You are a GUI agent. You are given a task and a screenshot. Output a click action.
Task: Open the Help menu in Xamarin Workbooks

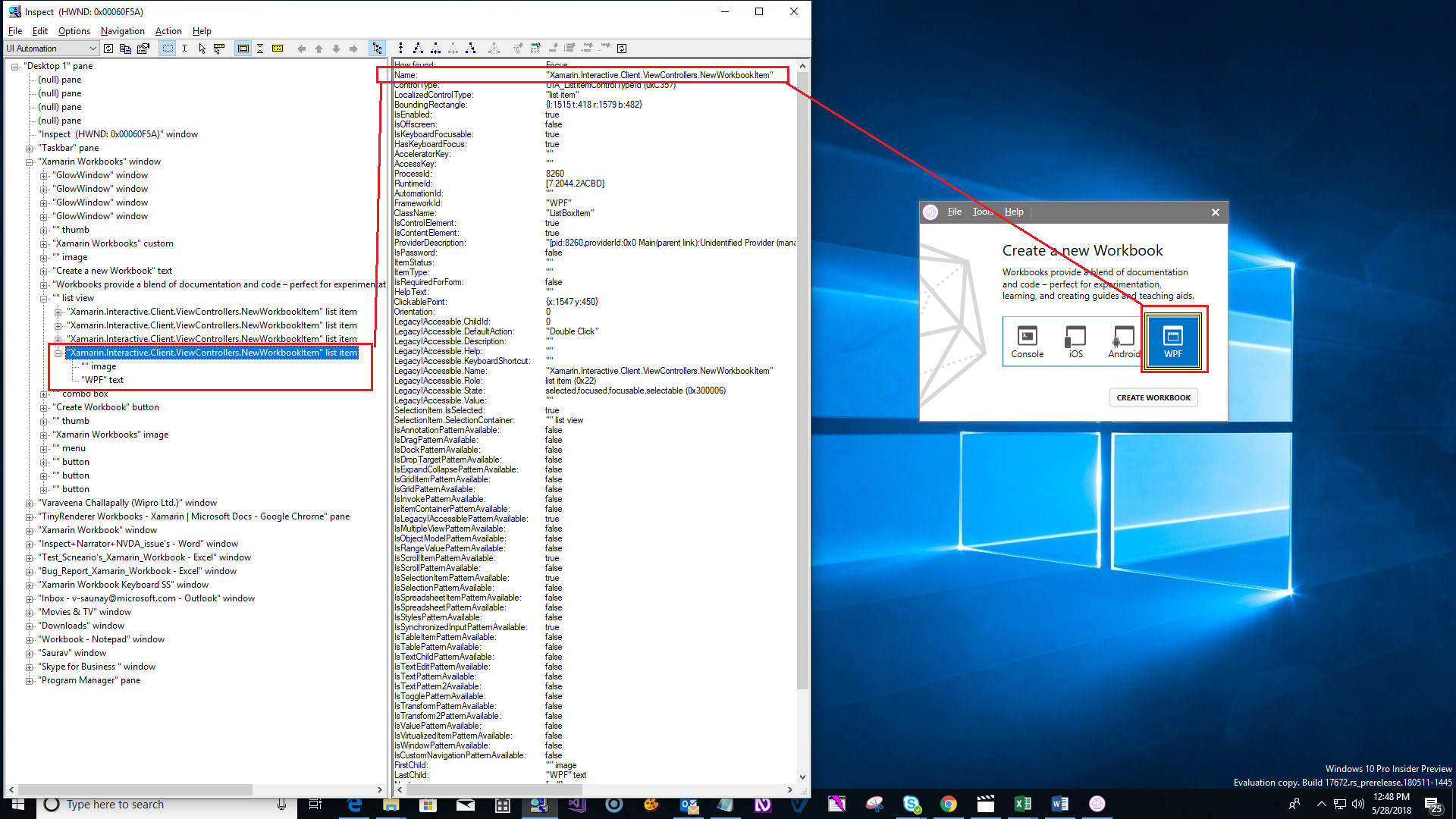tap(1014, 212)
